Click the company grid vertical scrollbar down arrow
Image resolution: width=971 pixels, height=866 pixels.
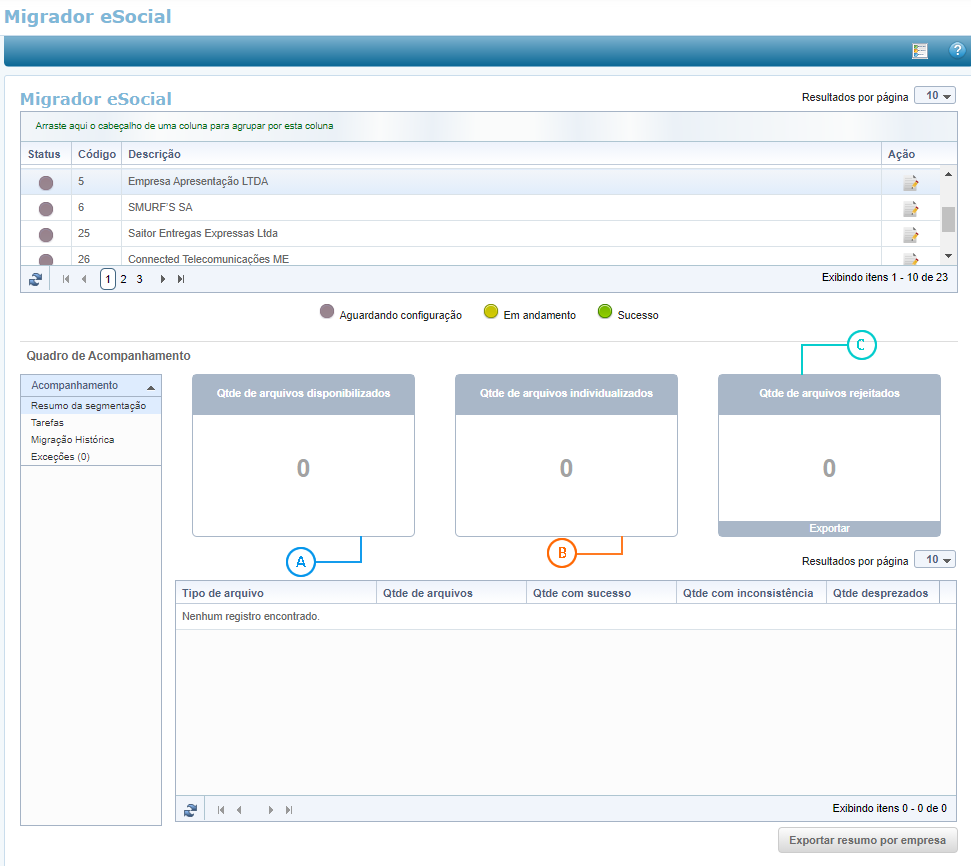[948, 257]
